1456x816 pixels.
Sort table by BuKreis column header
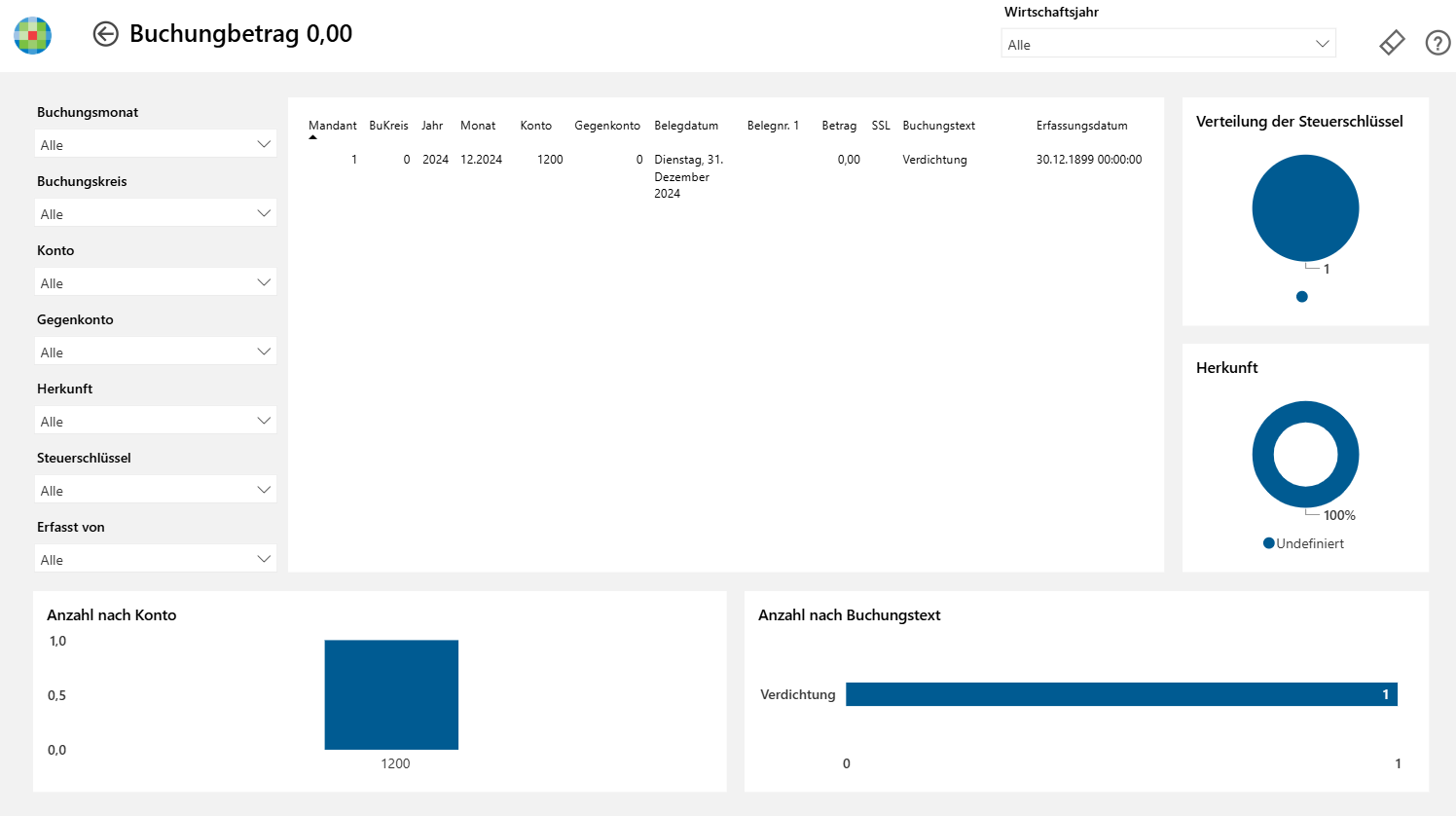388,126
